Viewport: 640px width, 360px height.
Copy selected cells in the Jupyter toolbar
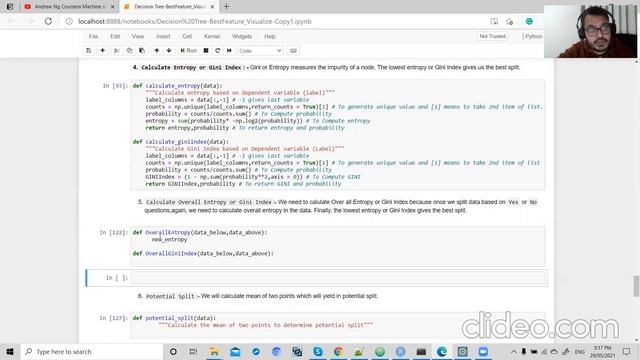tap(129, 51)
